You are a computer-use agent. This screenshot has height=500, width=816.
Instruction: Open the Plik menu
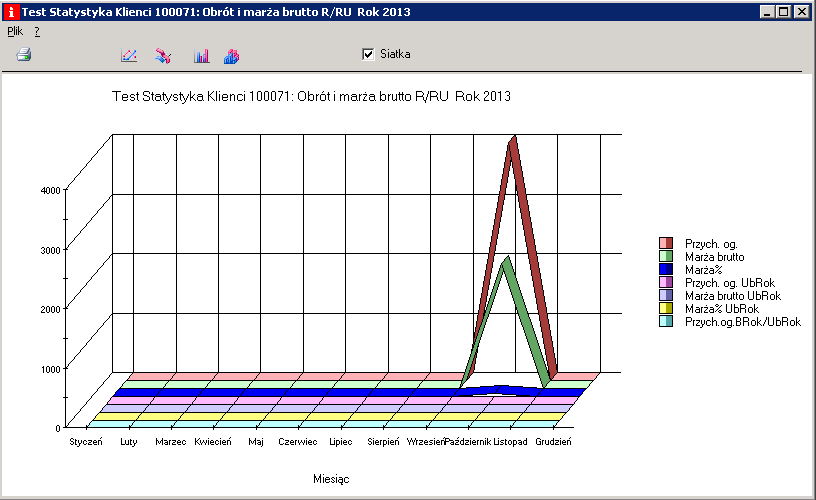point(15,31)
